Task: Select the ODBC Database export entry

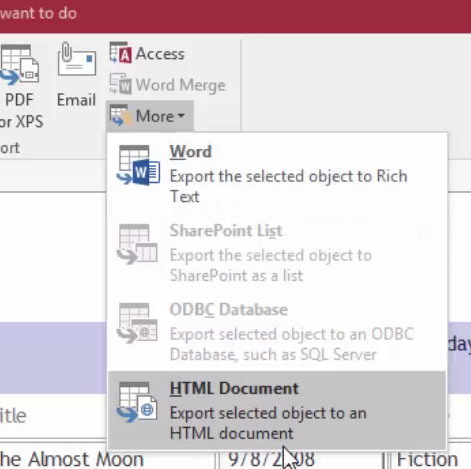Action: tap(277, 332)
